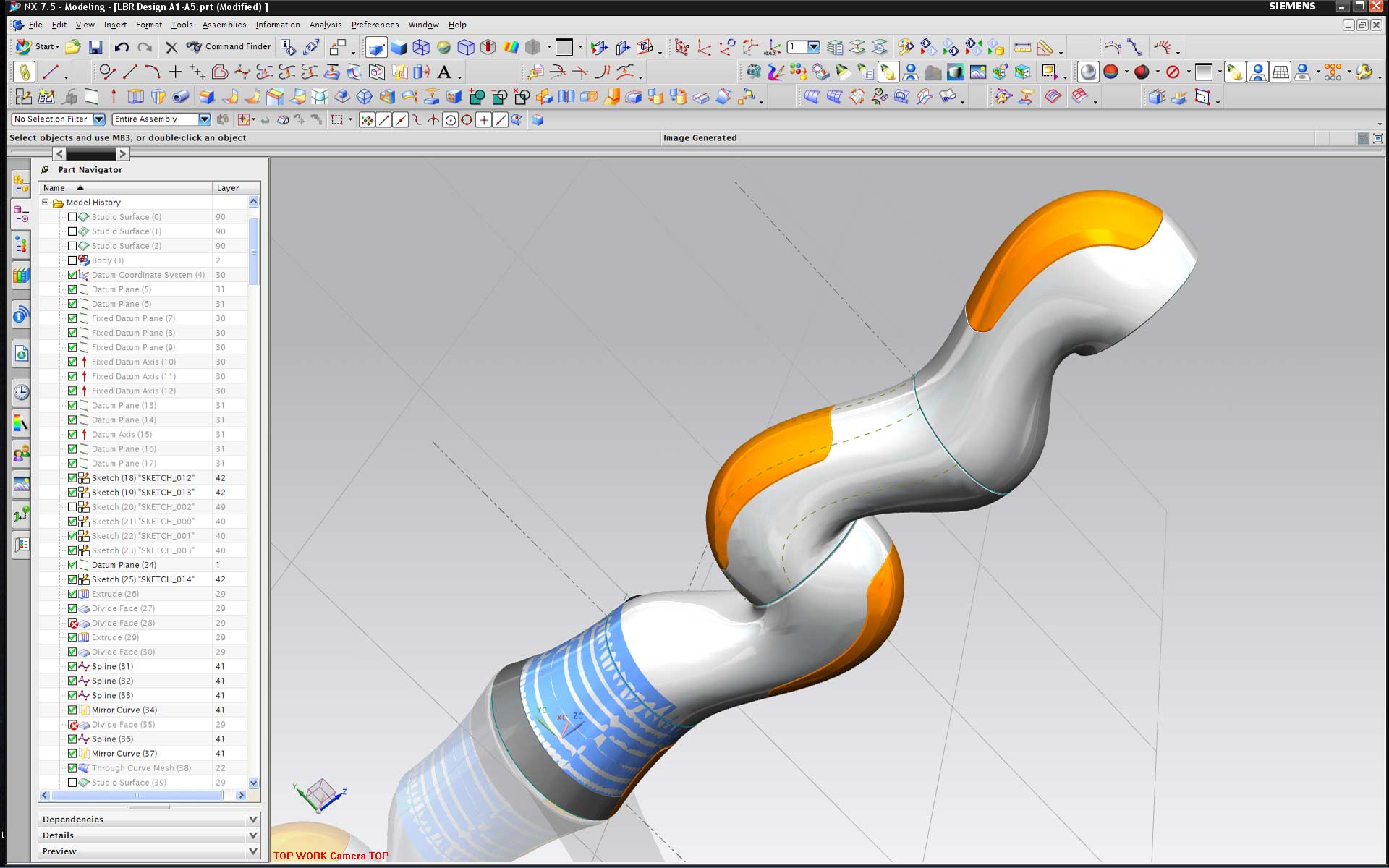Screen dimensions: 1389x868
Task: Click the Start button on the toolbar
Action: click(41, 46)
